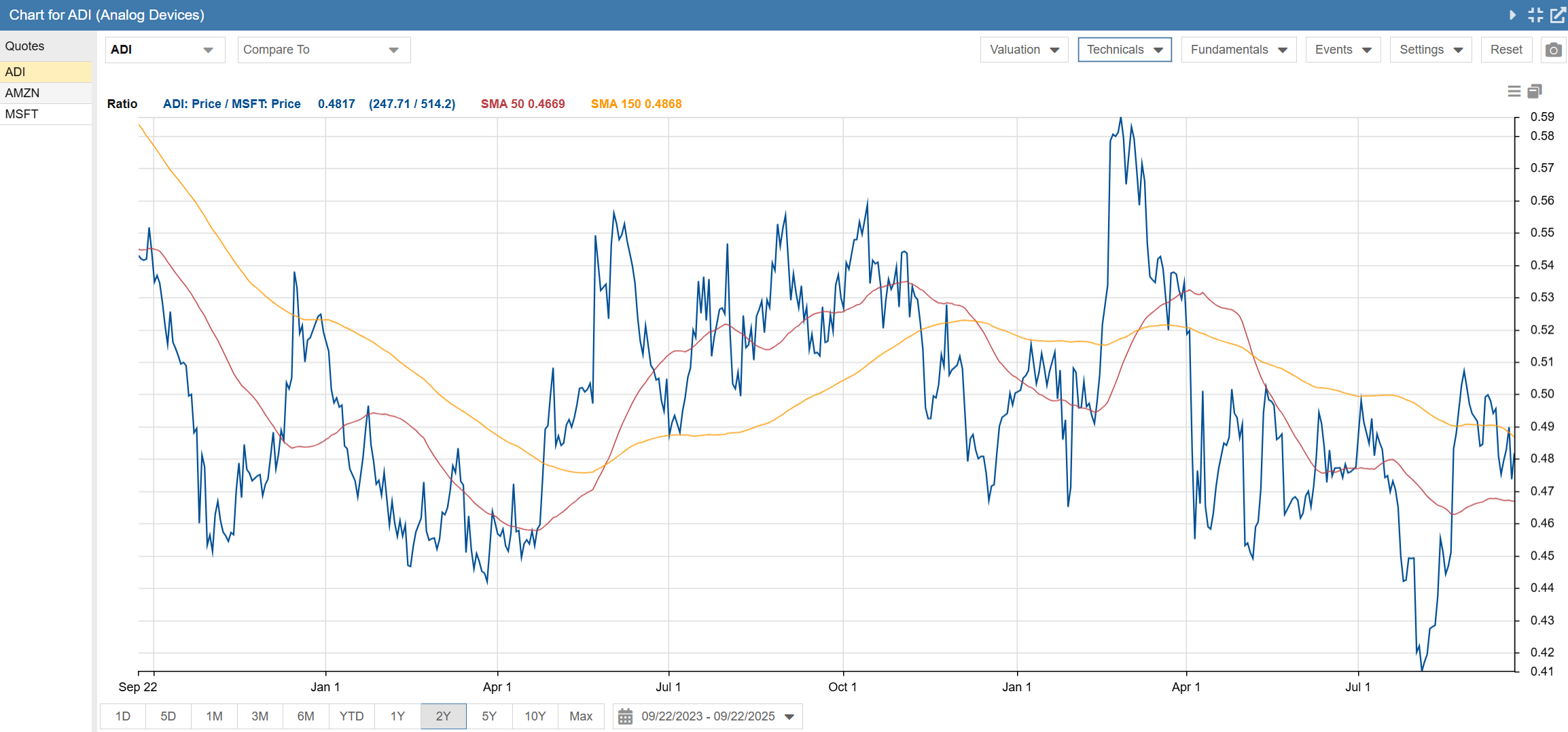Choose the 1M time range
The image size is (1568, 732).
click(x=214, y=716)
